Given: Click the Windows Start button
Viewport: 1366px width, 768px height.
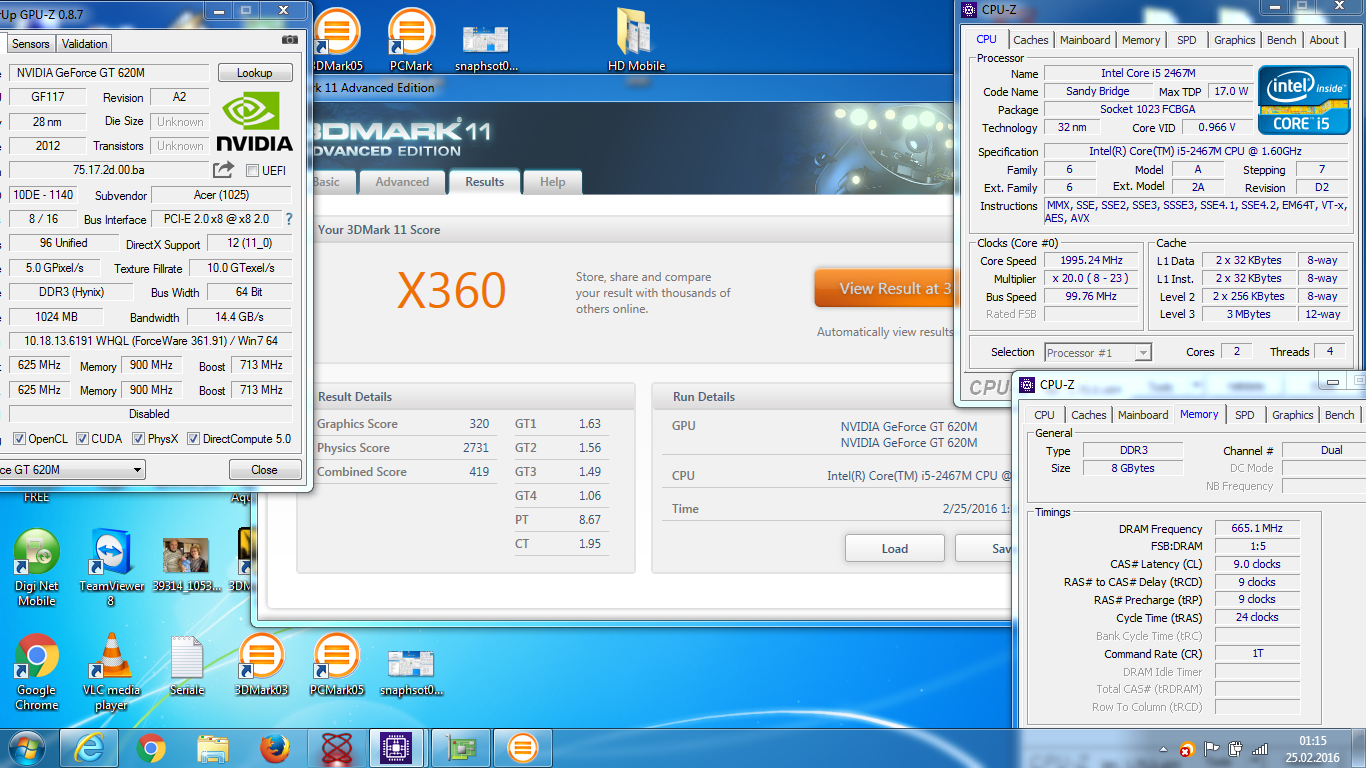Looking at the screenshot, I should coord(26,748).
